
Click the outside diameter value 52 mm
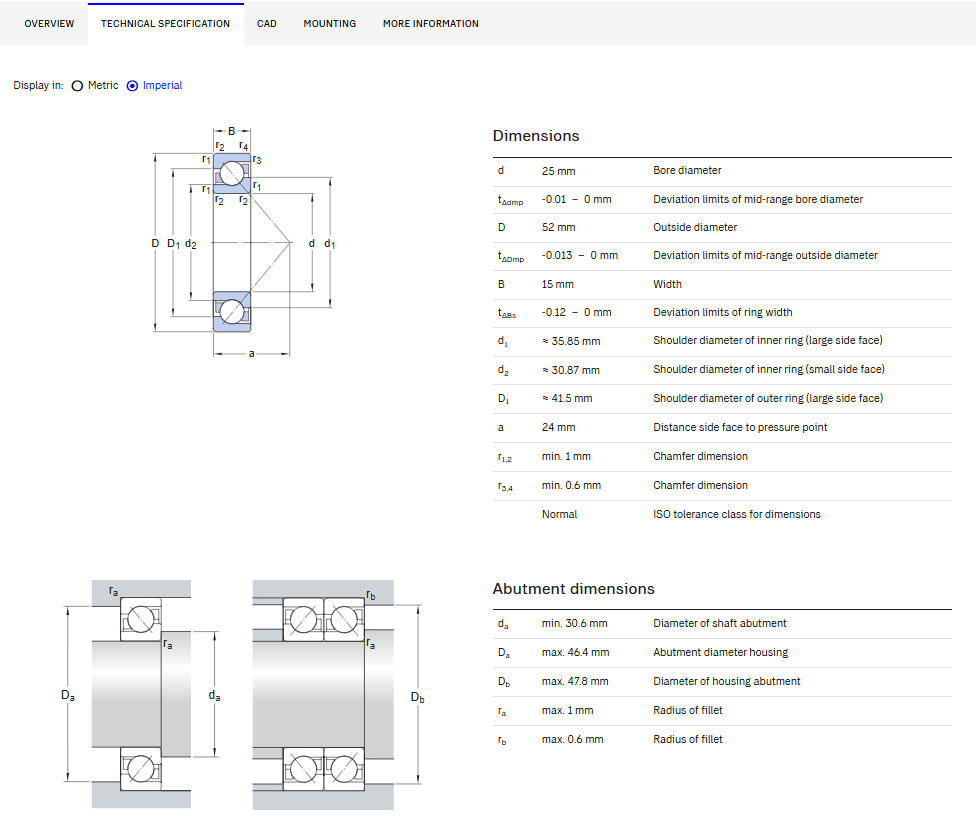click(x=558, y=228)
